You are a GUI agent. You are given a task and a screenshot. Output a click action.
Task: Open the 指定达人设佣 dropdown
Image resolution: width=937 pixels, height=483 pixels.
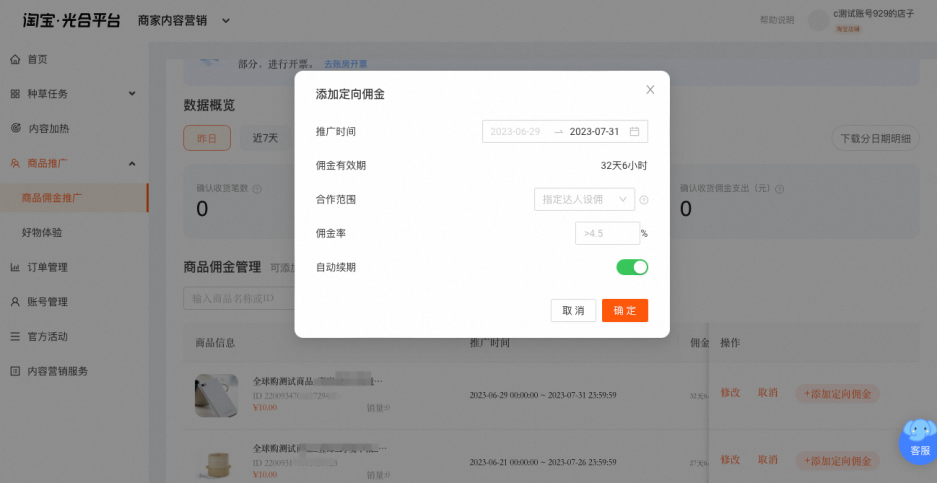tap(584, 200)
